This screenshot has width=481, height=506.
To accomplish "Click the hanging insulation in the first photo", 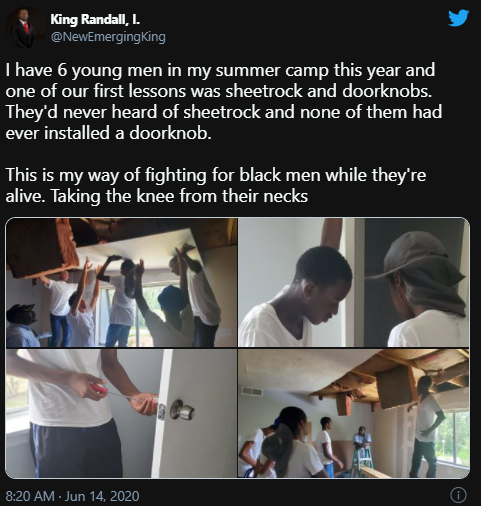I will (x=43, y=248).
